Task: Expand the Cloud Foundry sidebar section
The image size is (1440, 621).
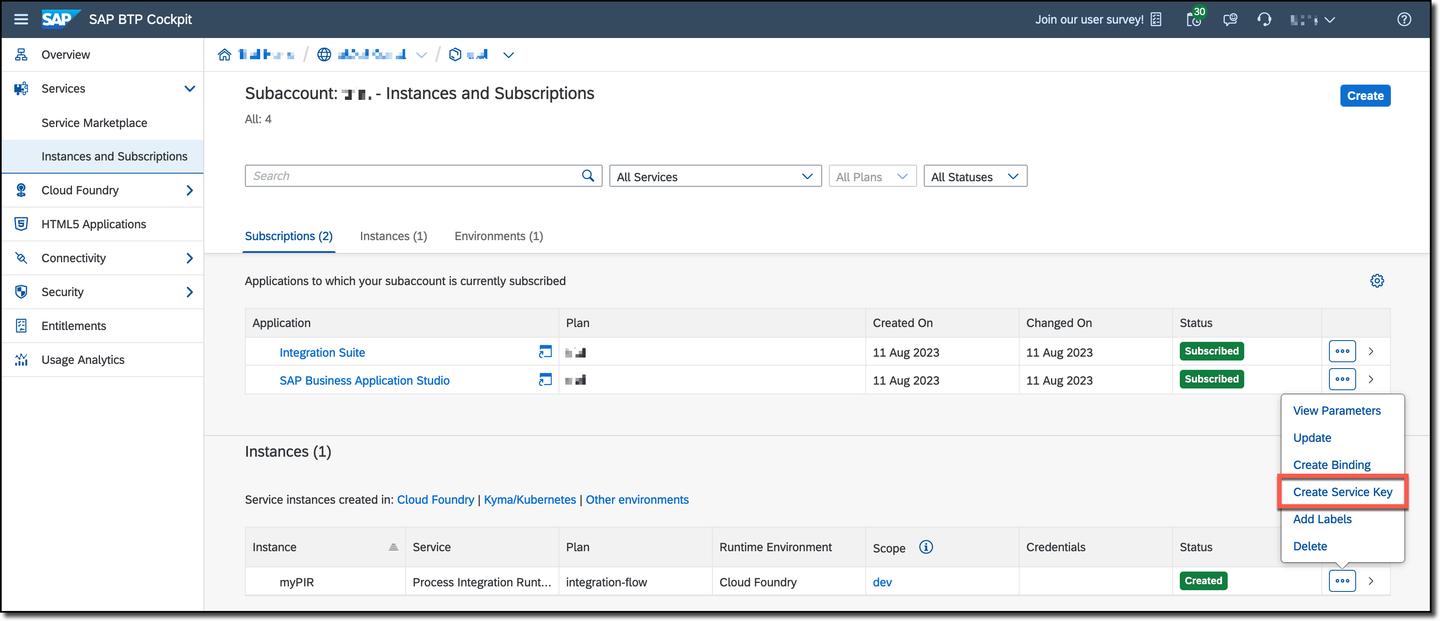Action: (x=190, y=190)
